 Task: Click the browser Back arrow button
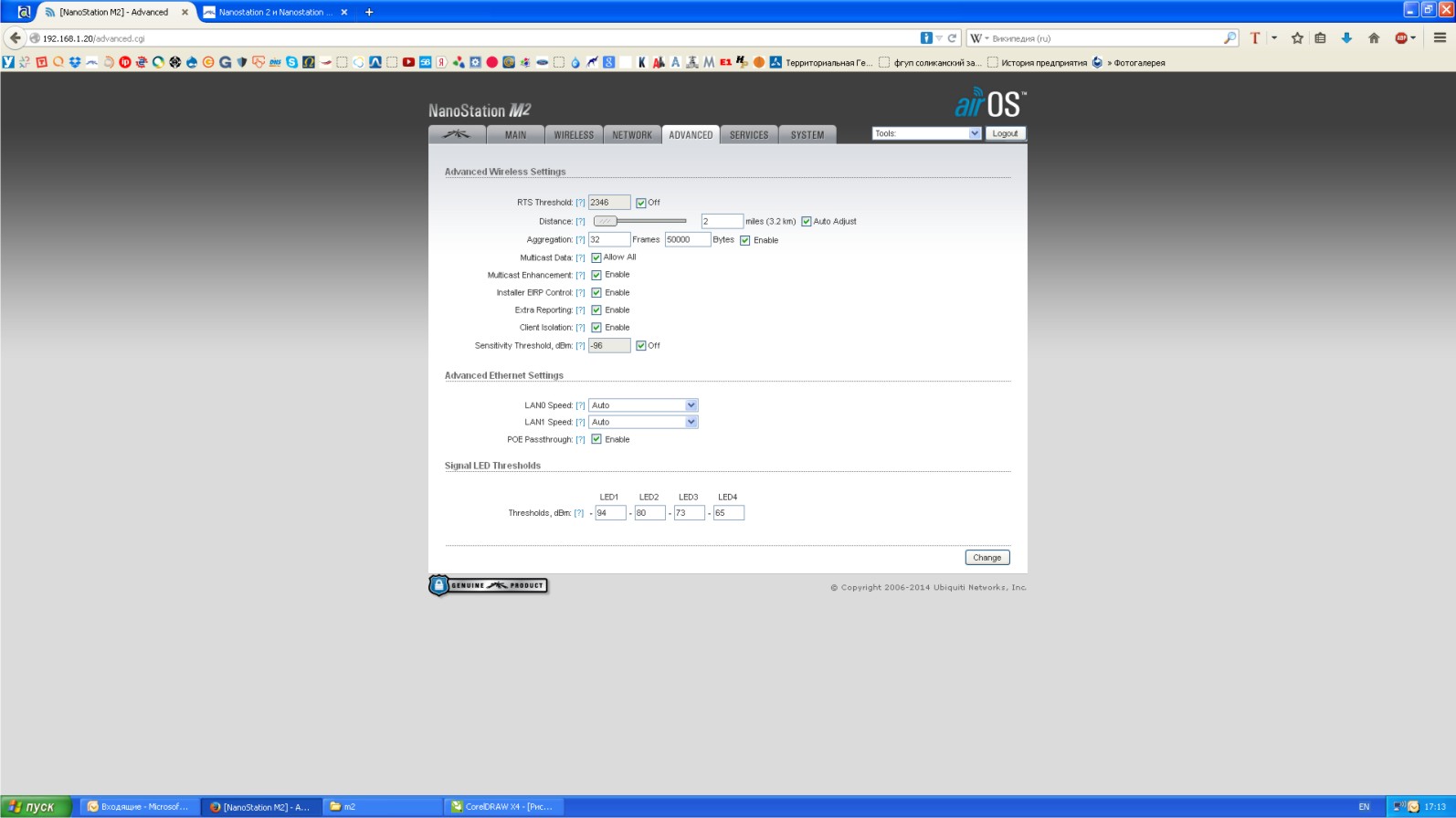15,38
